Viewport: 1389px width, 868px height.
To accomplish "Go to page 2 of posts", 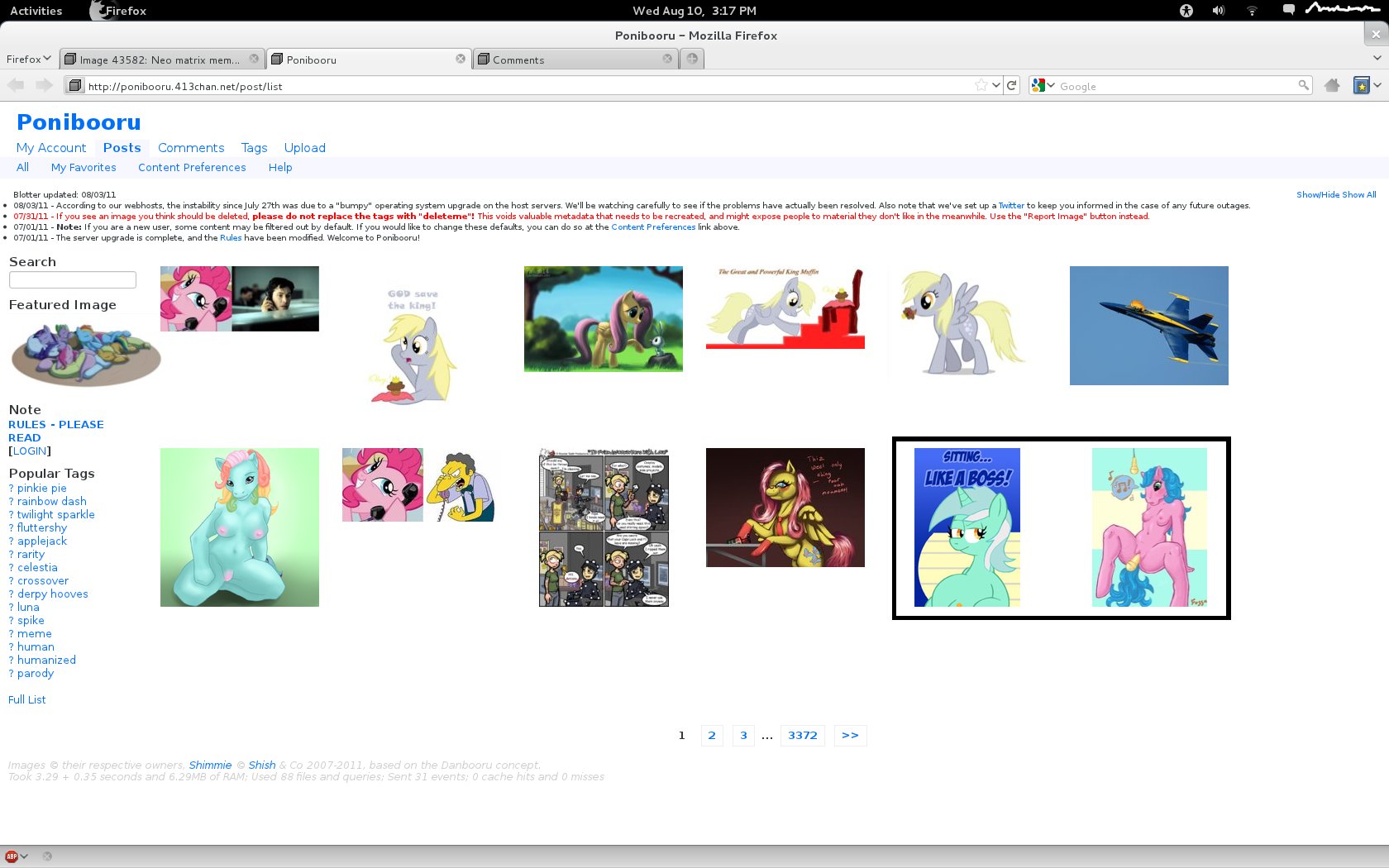I will (712, 736).
